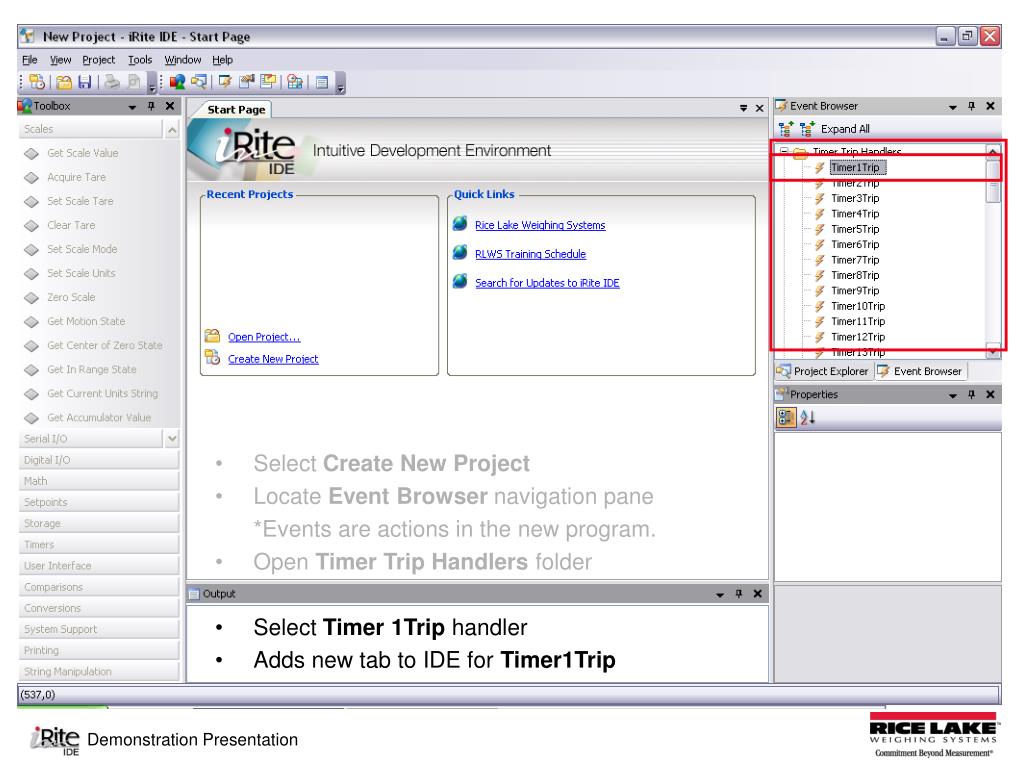Viewport: 1024px width, 768px height.
Task: Click the Toolbox Scales scroll-up arrow
Action: 172,130
